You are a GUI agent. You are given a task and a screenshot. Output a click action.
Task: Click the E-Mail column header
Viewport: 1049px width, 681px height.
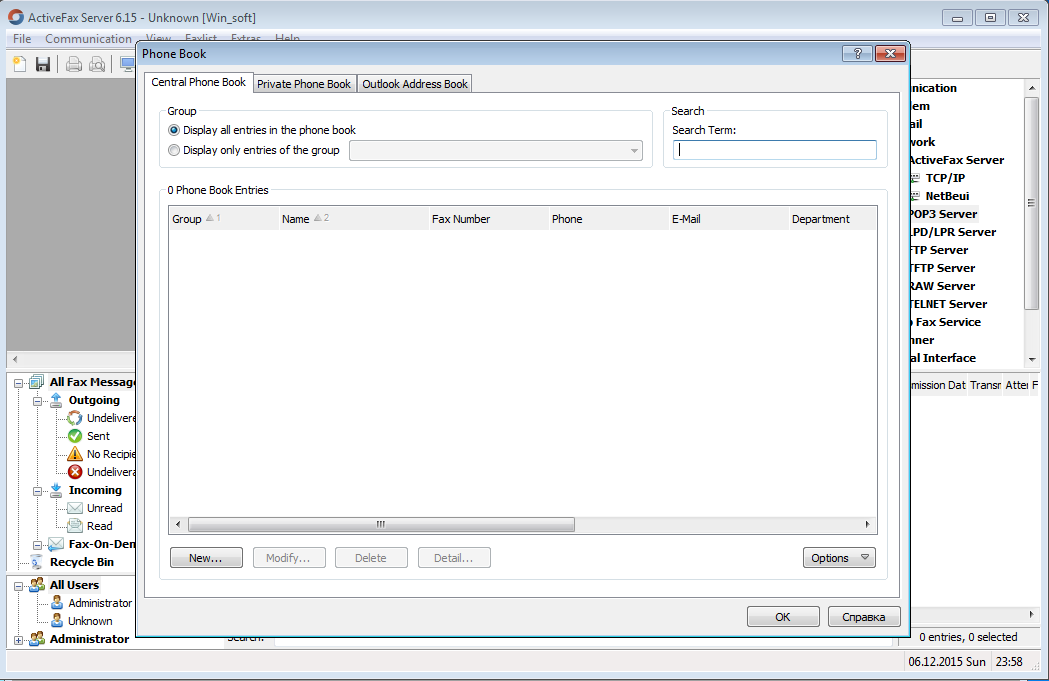coord(729,219)
